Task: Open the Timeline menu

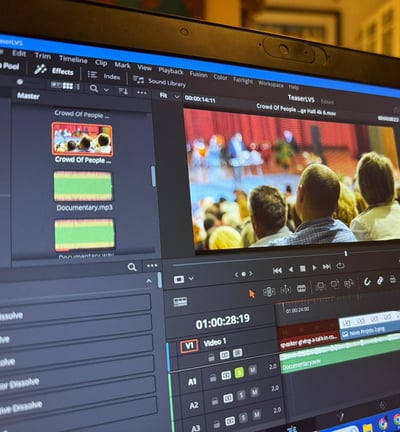Action: point(73,60)
